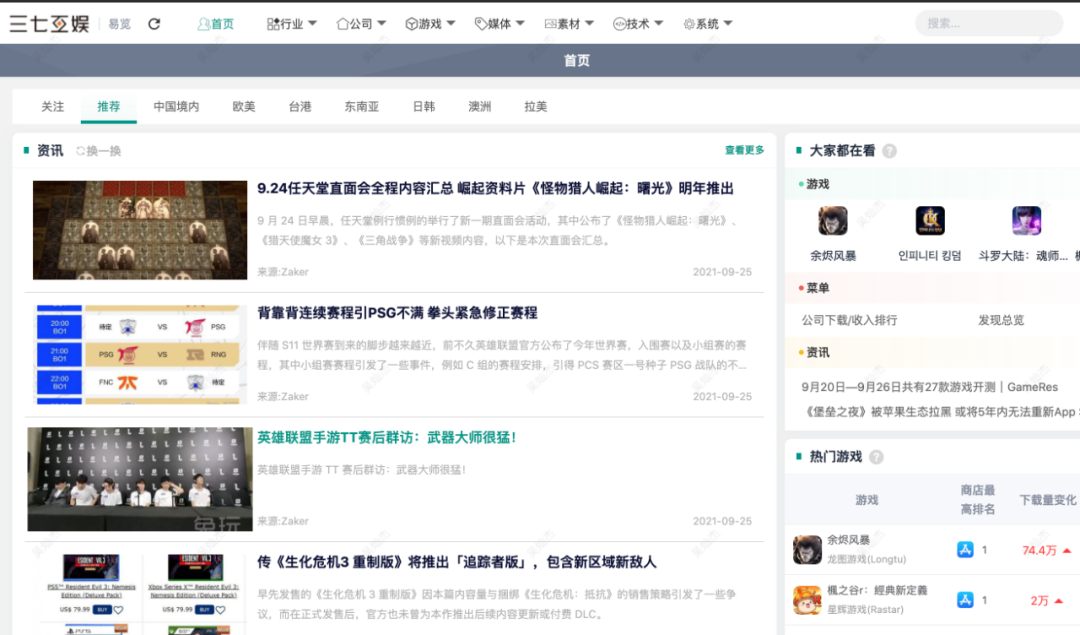
Task: Click 余烬风暴 icon in 热门游戏 table
Action: (x=807, y=550)
